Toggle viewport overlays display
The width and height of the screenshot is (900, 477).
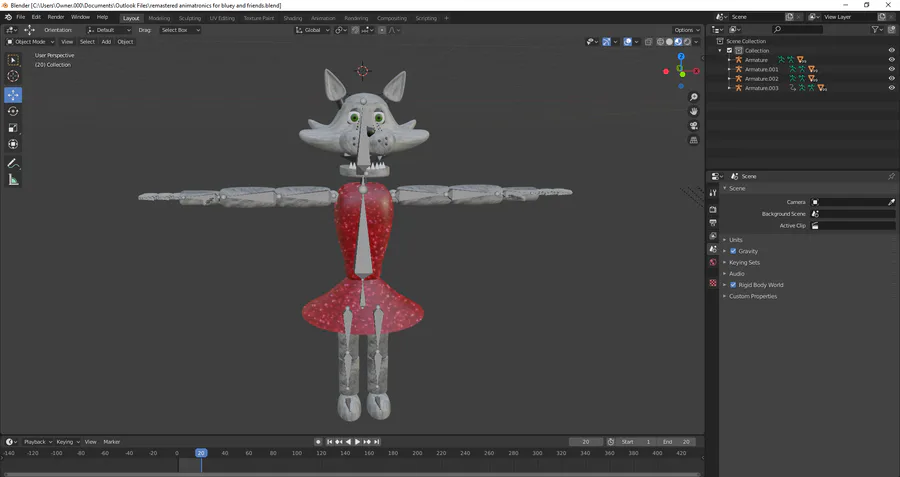point(627,41)
